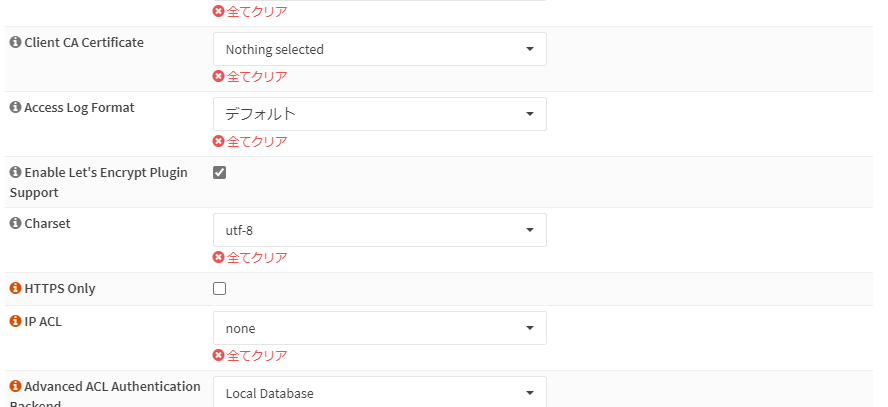Image resolution: width=888 pixels, height=407 pixels.
Task: Click info icon beside Client CA Certificate
Action: click(15, 42)
